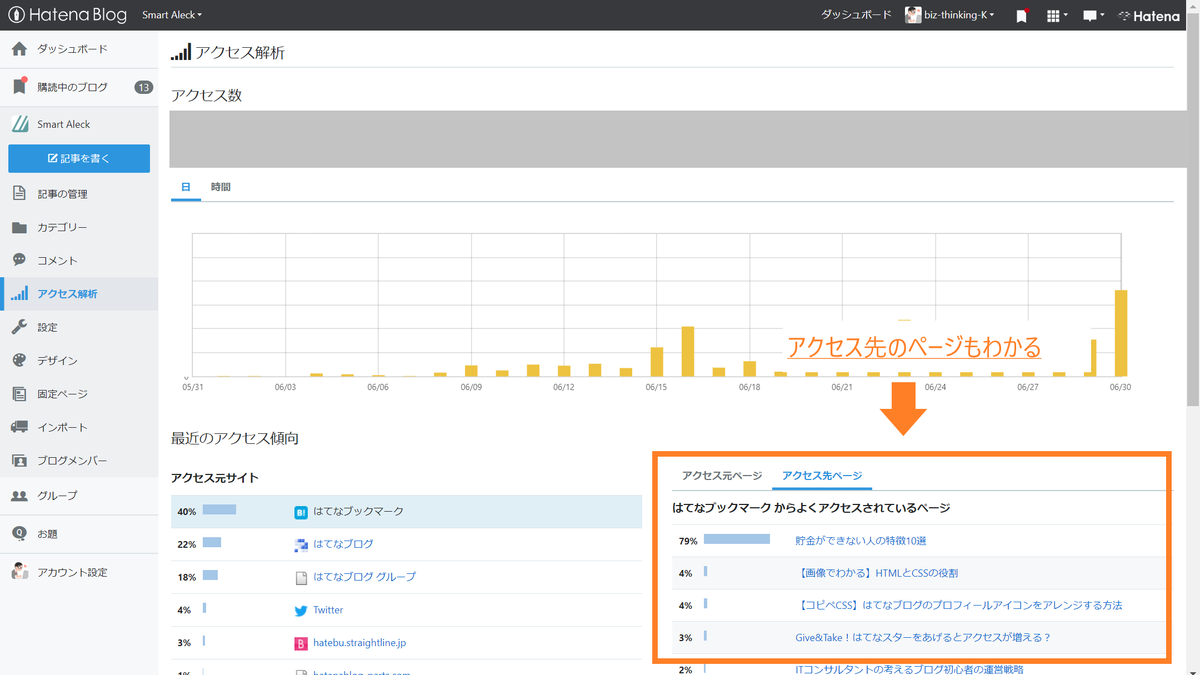Open the notifications speech bubble menu
This screenshot has width=1200, height=675.
point(1093,16)
